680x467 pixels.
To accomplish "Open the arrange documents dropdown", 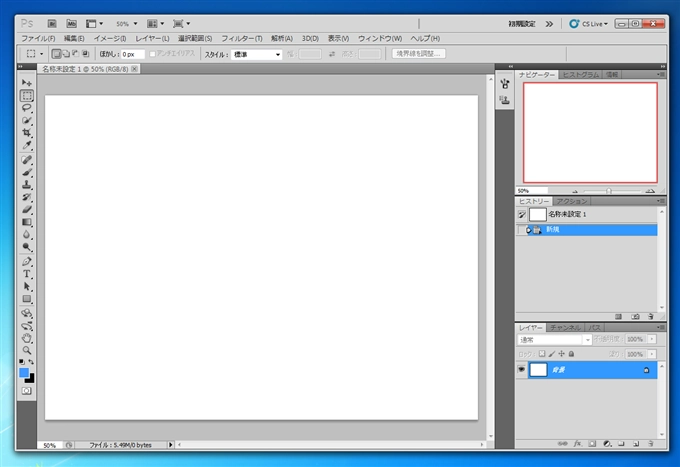I will (x=155, y=23).
